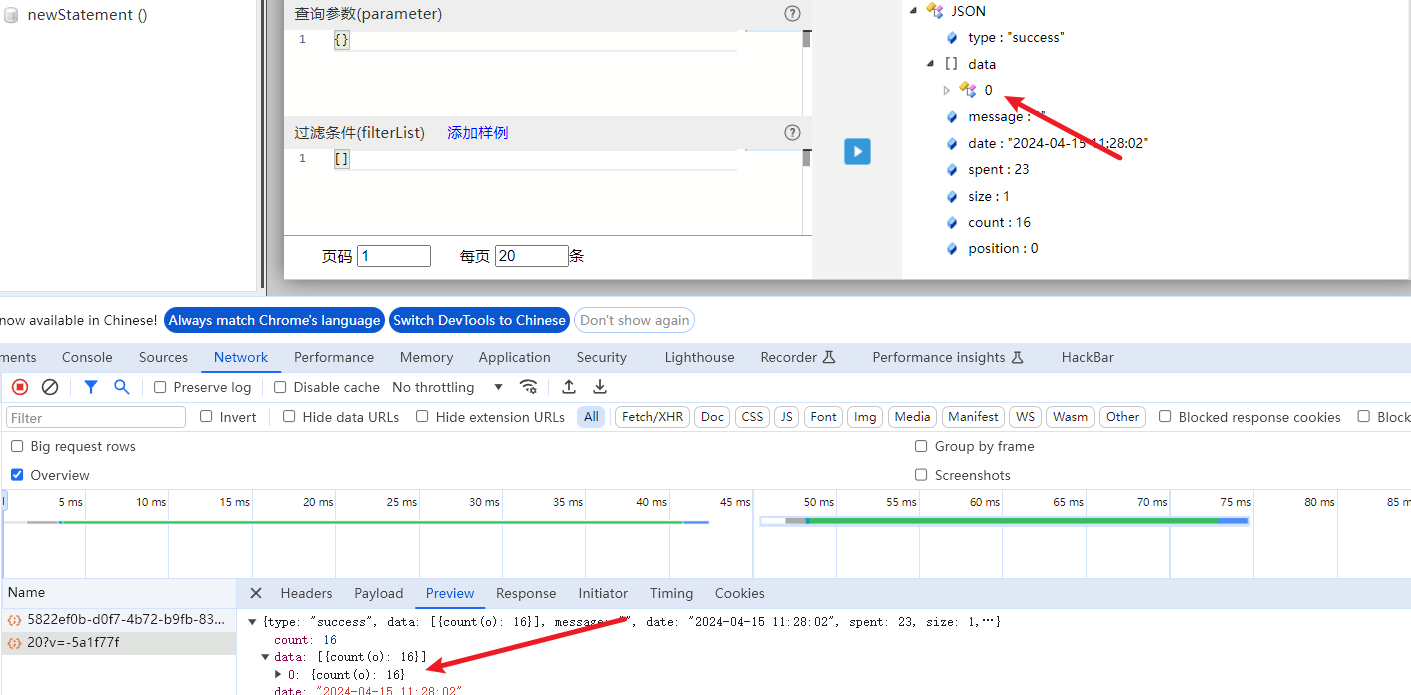Image resolution: width=1411 pixels, height=695 pixels.
Task: Click the filterList editor scrollbar
Action: click(806, 158)
